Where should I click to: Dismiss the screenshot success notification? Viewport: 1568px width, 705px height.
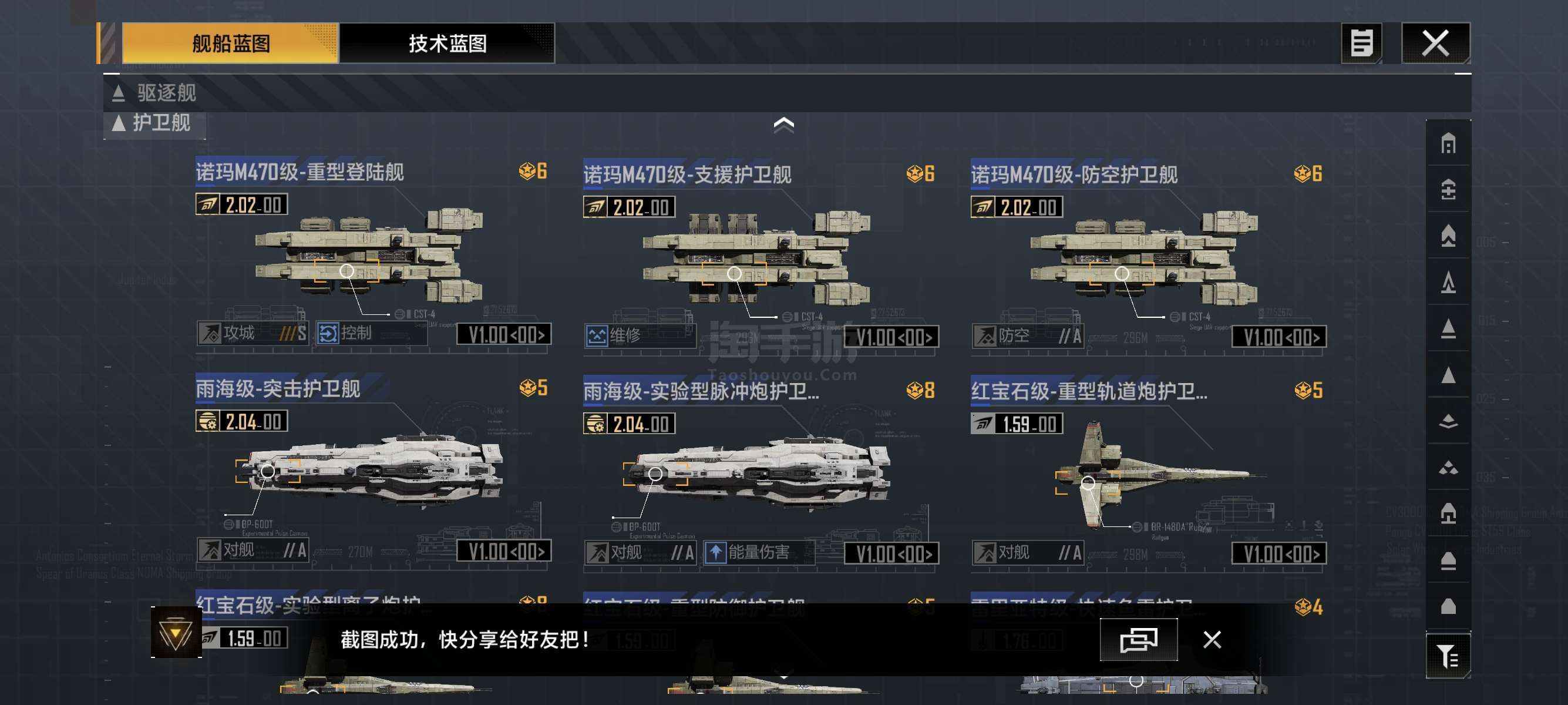coord(1212,639)
